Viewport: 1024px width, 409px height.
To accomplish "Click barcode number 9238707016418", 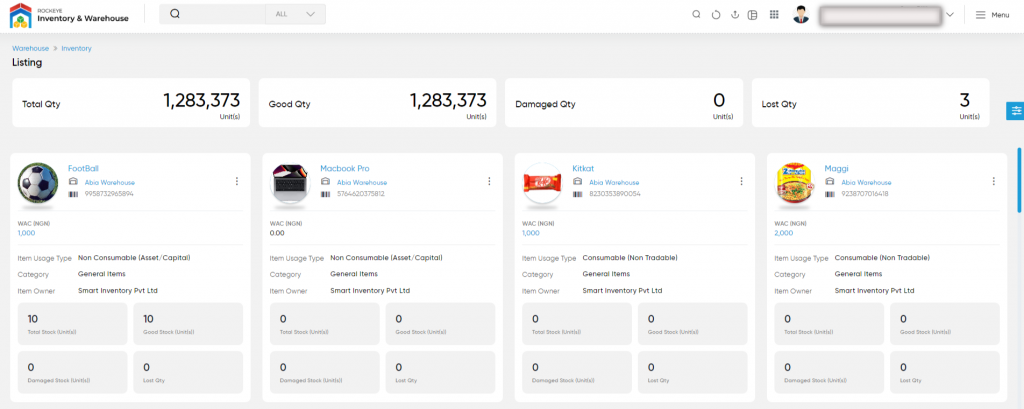I will click(x=865, y=194).
